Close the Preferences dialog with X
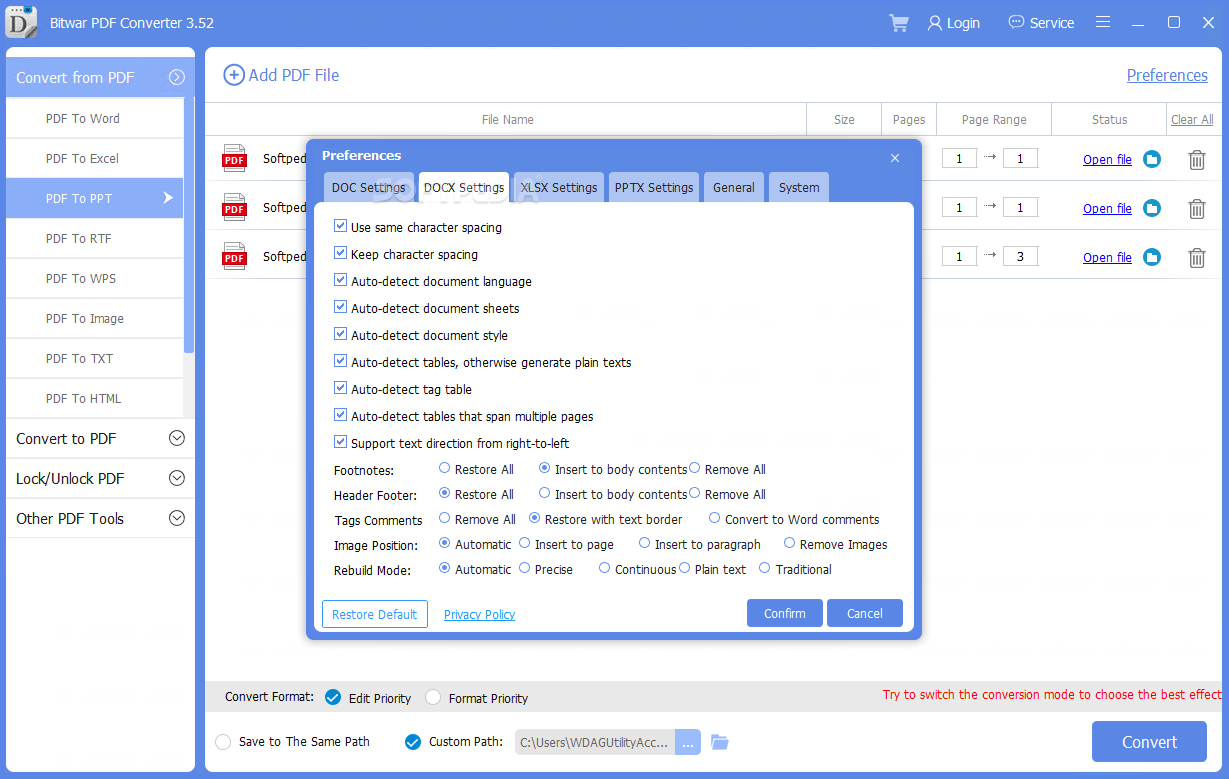Image resolution: width=1229 pixels, height=779 pixels. coord(895,158)
